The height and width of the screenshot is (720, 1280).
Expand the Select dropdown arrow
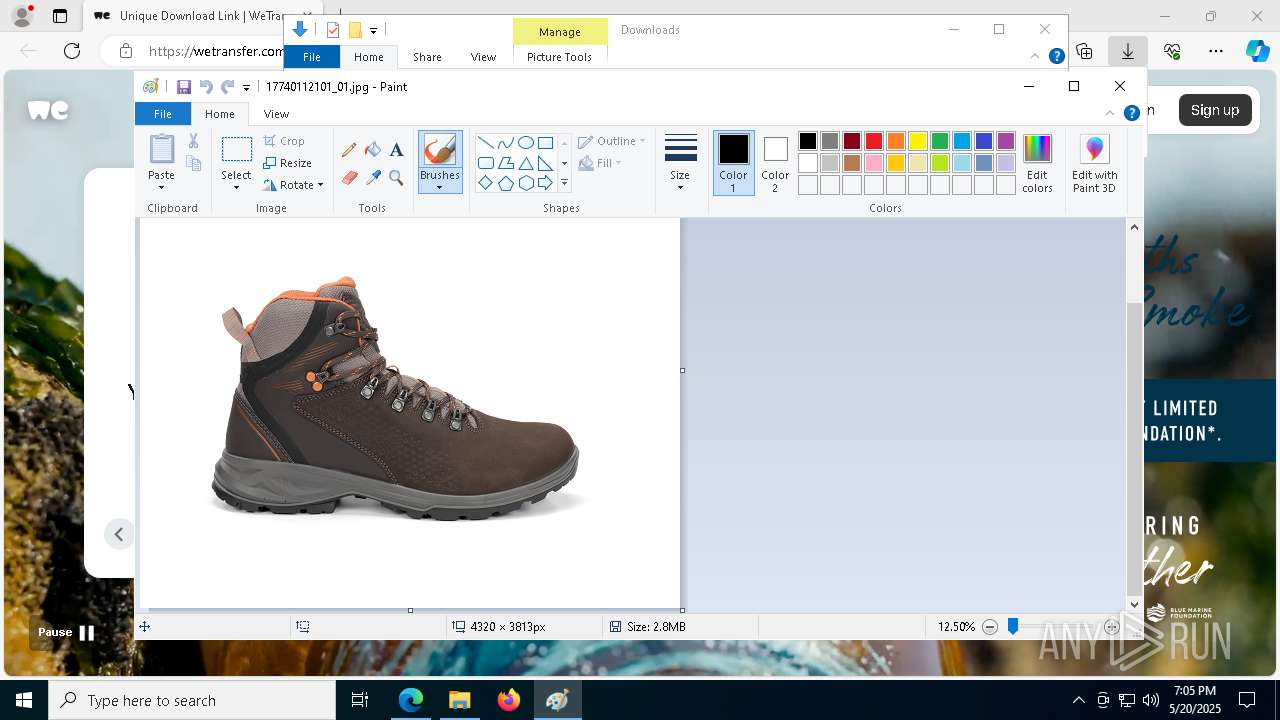(x=236, y=186)
